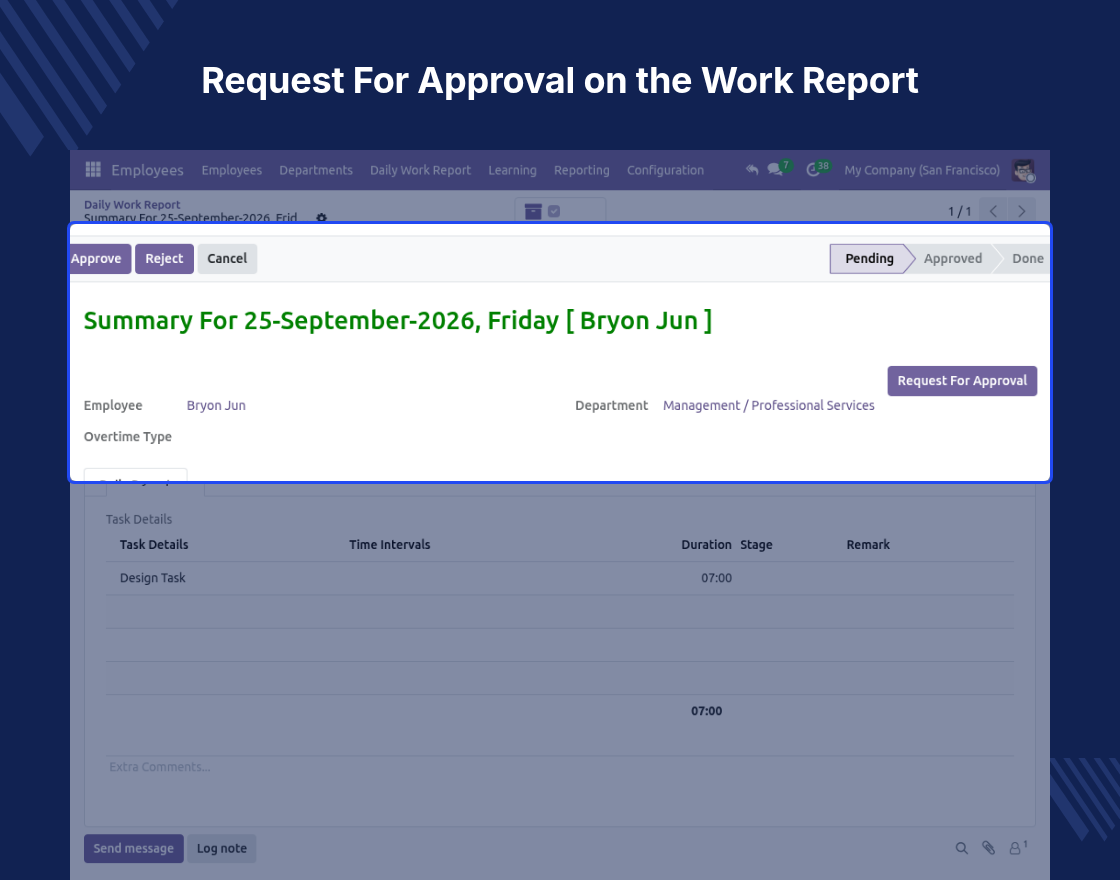Click the Overtime Type field label

click(128, 436)
